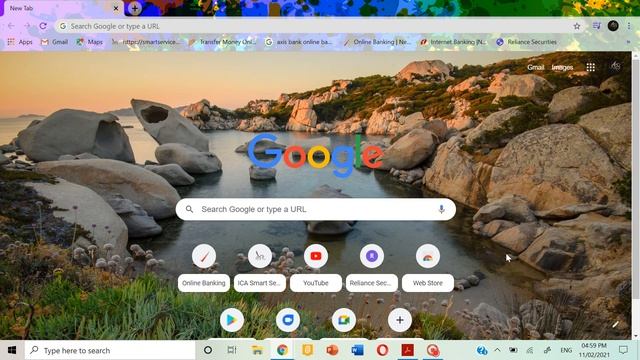
Task: Go forward with the forward arrow
Action: pos(27,26)
